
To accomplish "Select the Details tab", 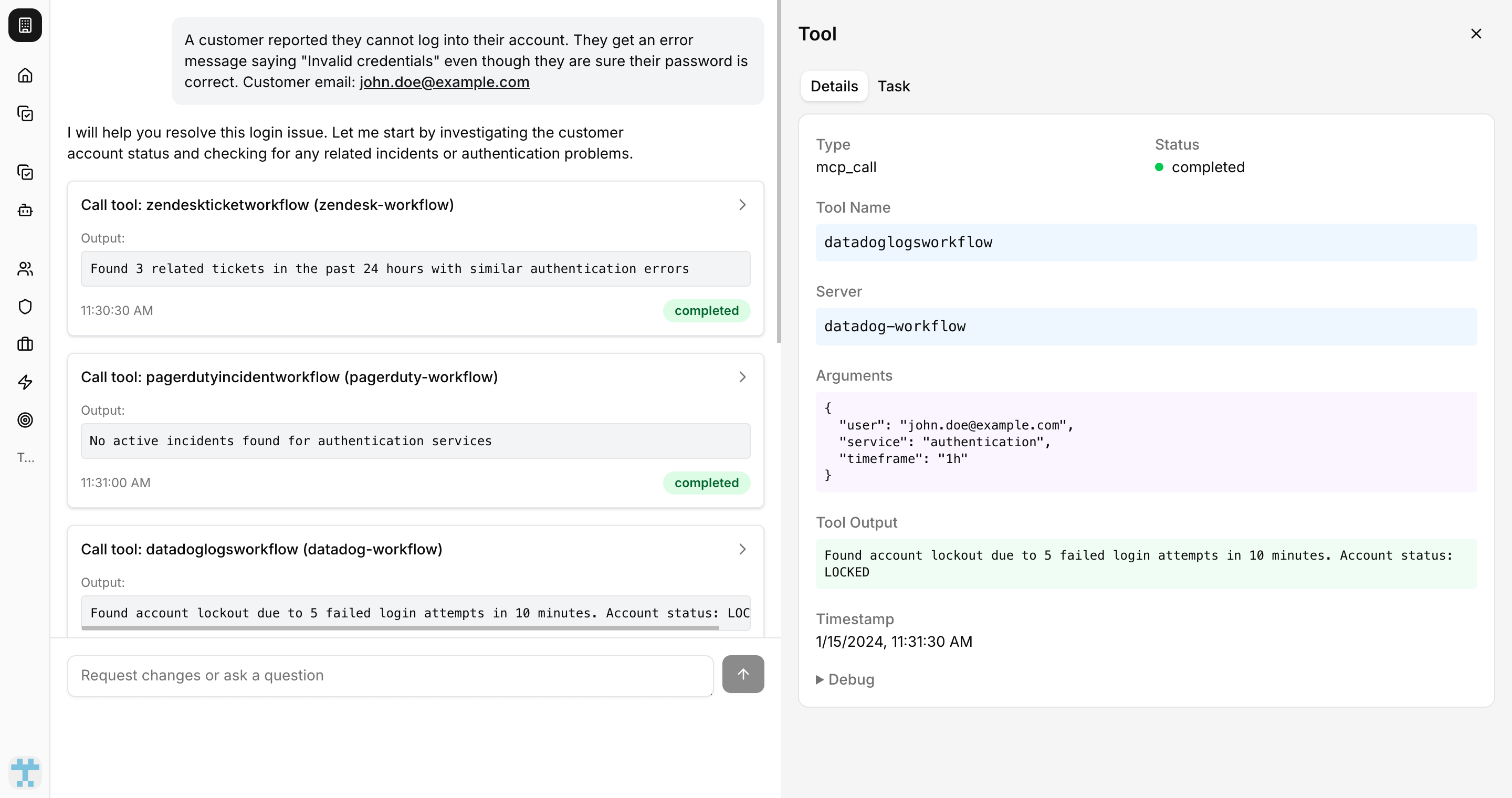I will [834, 86].
